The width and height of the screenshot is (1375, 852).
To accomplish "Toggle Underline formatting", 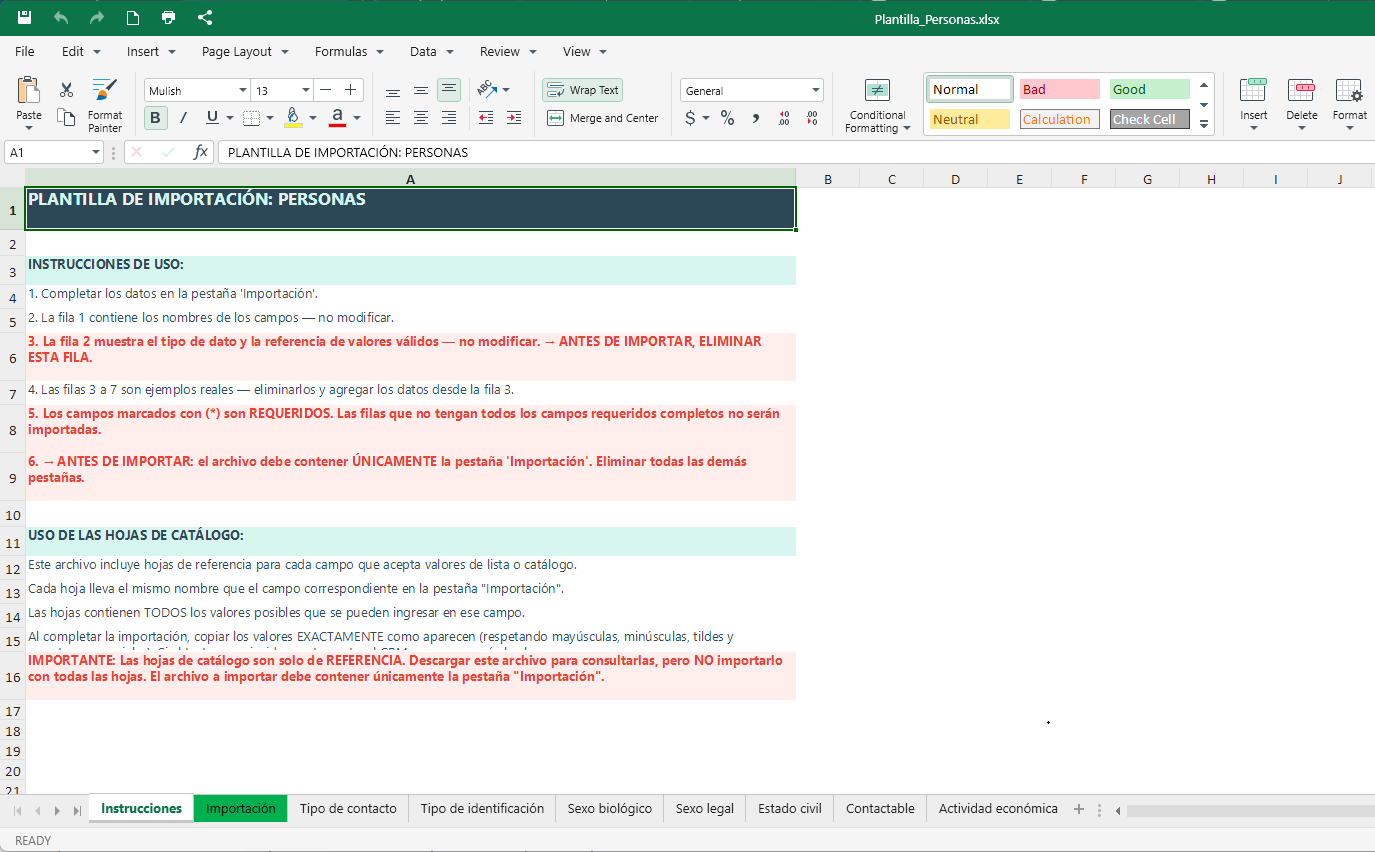I will click(212, 118).
